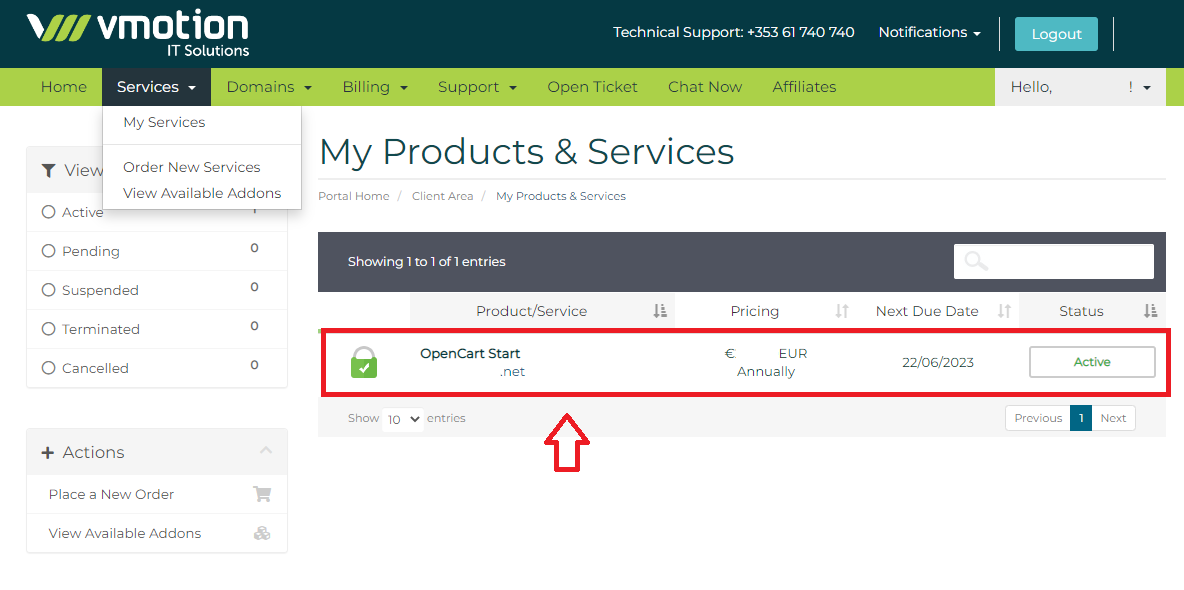Go to Previous page
1184x590 pixels.
[x=1038, y=418]
